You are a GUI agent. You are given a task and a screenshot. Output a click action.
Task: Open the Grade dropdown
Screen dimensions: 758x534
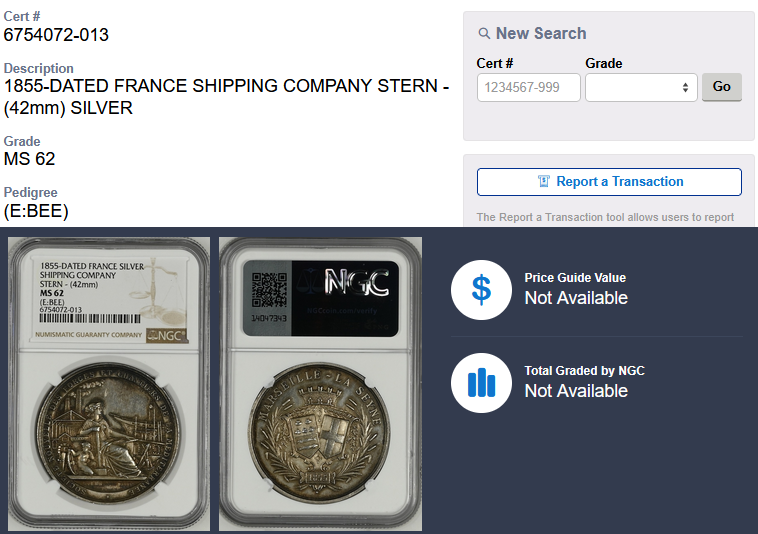(641, 87)
